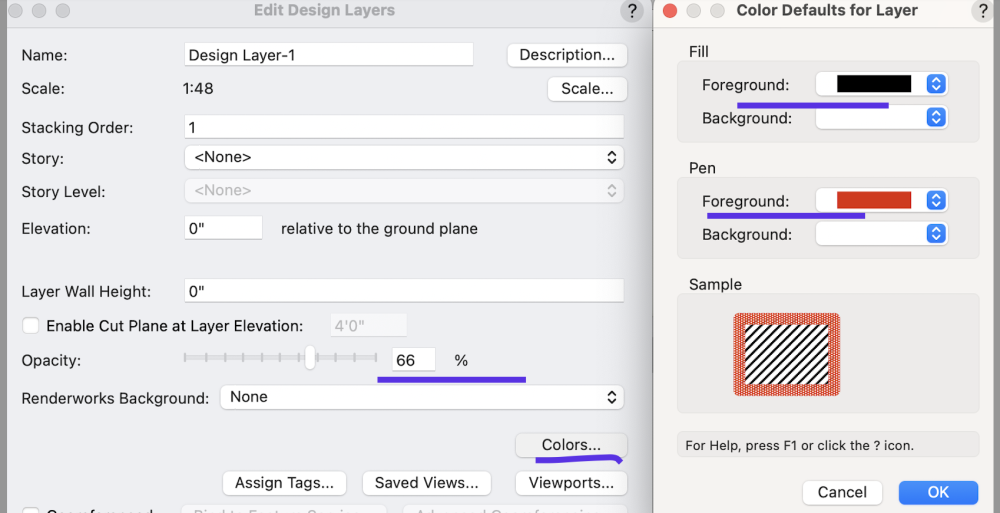The image size is (1000, 513).
Task: Click the Colors button
Action: pyautogui.click(x=571, y=445)
